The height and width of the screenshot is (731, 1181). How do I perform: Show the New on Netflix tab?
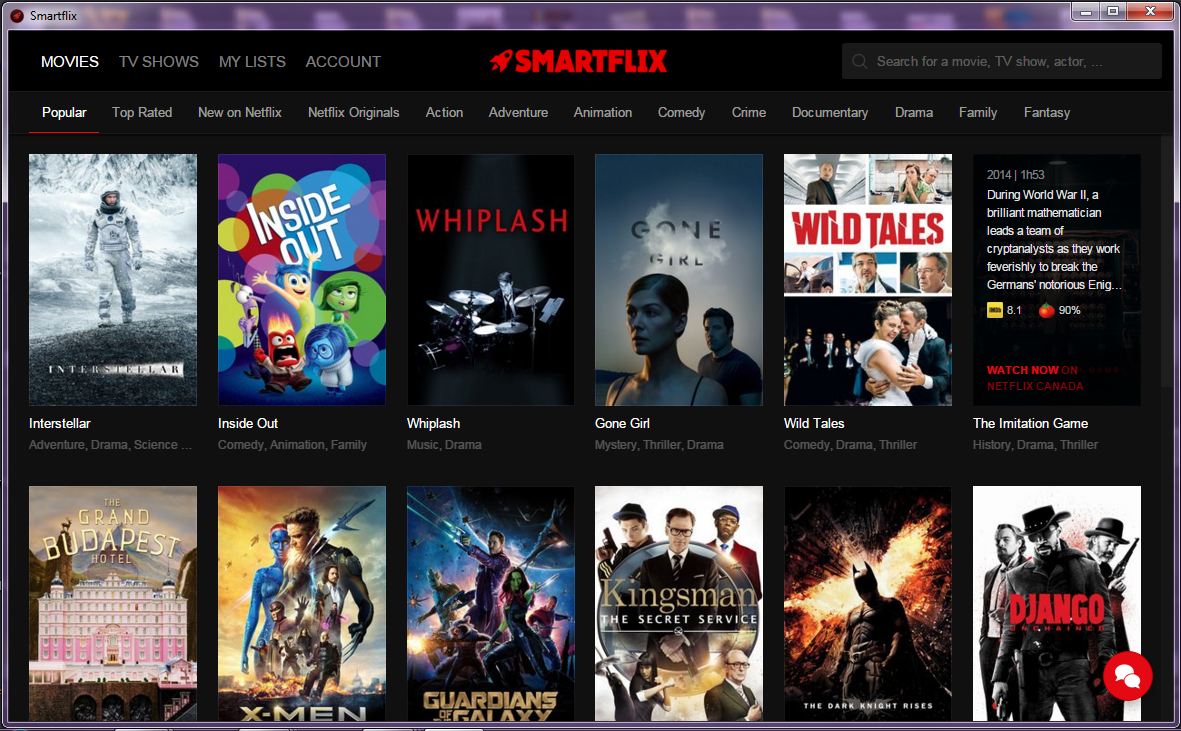coord(240,112)
